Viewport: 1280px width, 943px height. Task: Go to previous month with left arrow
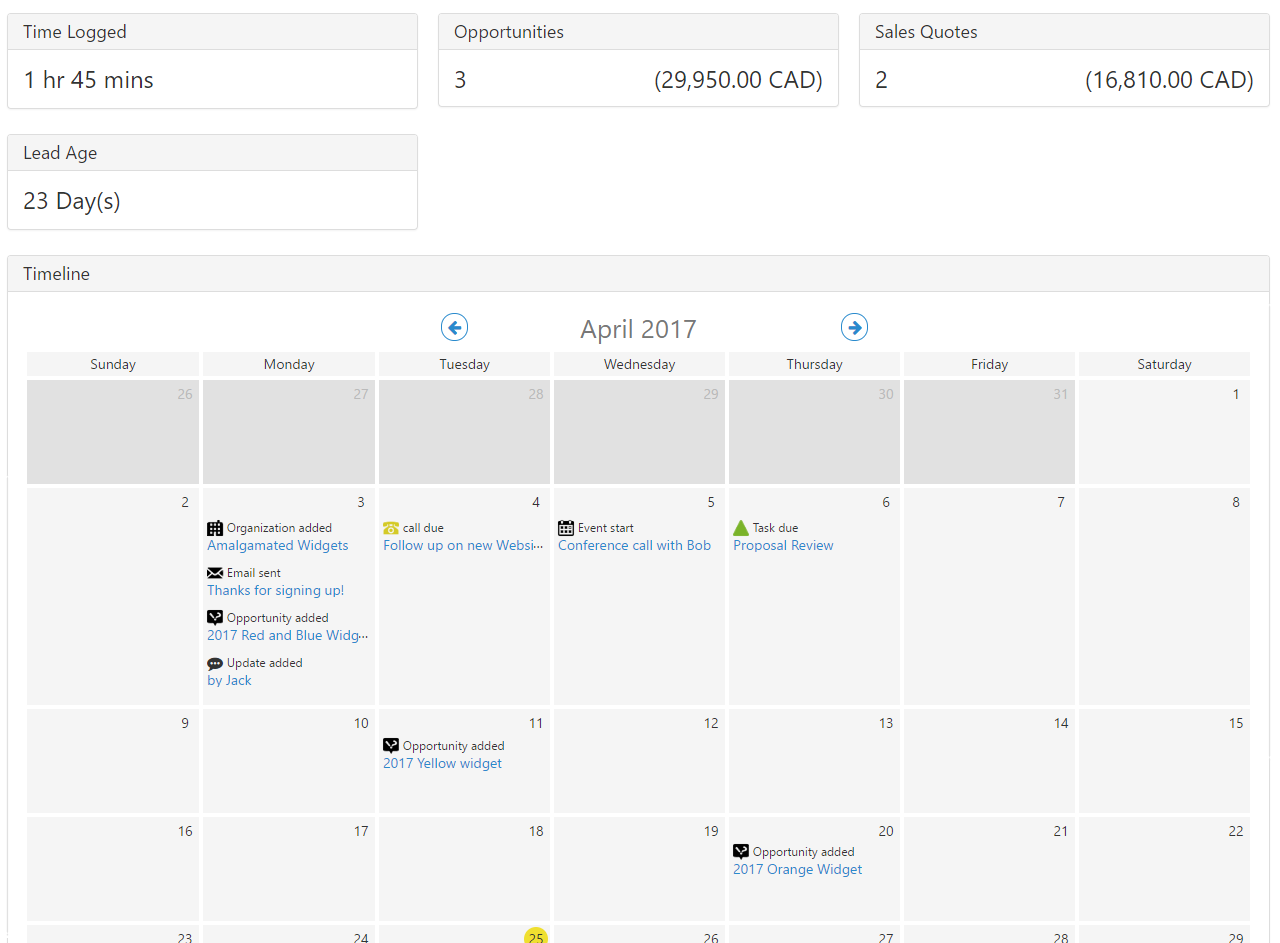pyautogui.click(x=454, y=327)
